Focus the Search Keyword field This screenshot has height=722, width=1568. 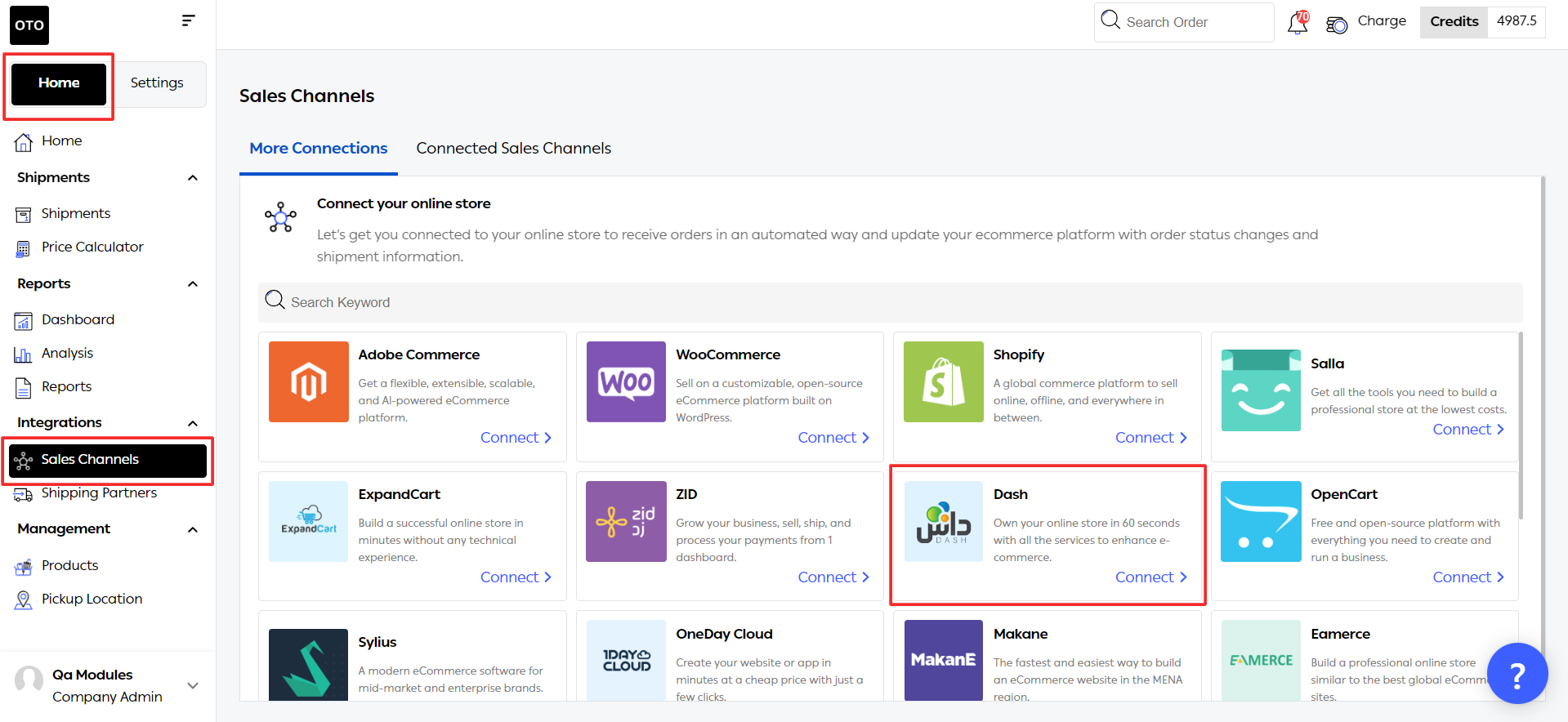[890, 302]
